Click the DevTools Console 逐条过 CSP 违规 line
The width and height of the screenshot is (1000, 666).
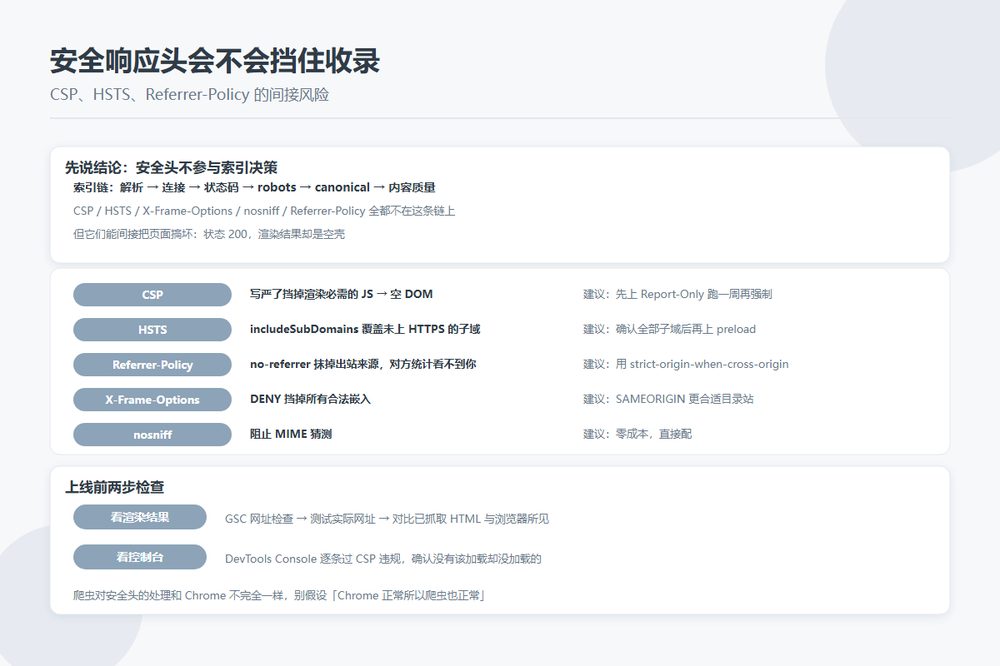pos(383,559)
